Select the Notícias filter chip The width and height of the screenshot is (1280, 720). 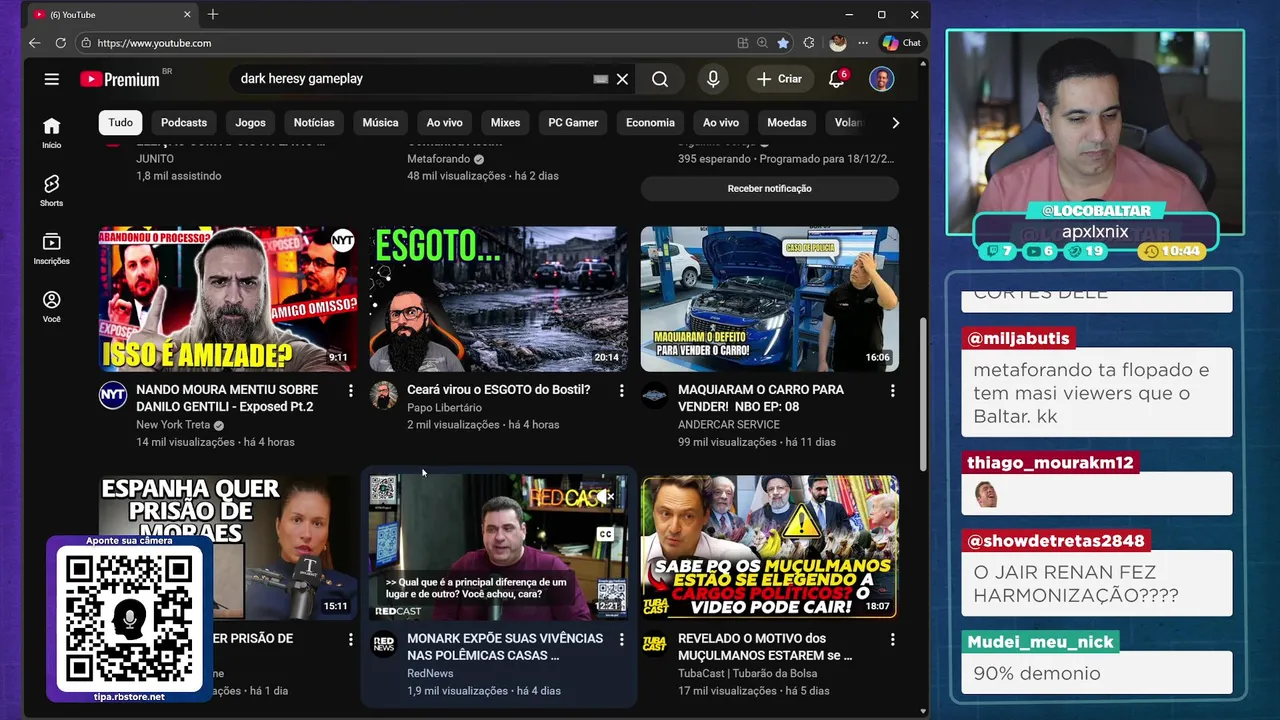click(314, 122)
